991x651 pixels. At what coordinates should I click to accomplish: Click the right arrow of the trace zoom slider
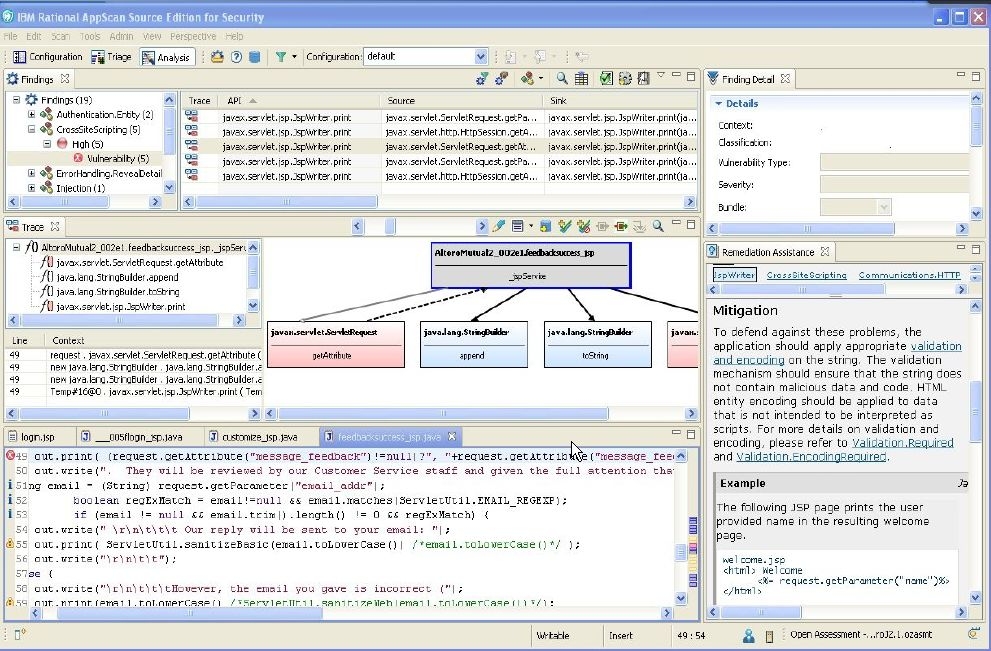[482, 226]
